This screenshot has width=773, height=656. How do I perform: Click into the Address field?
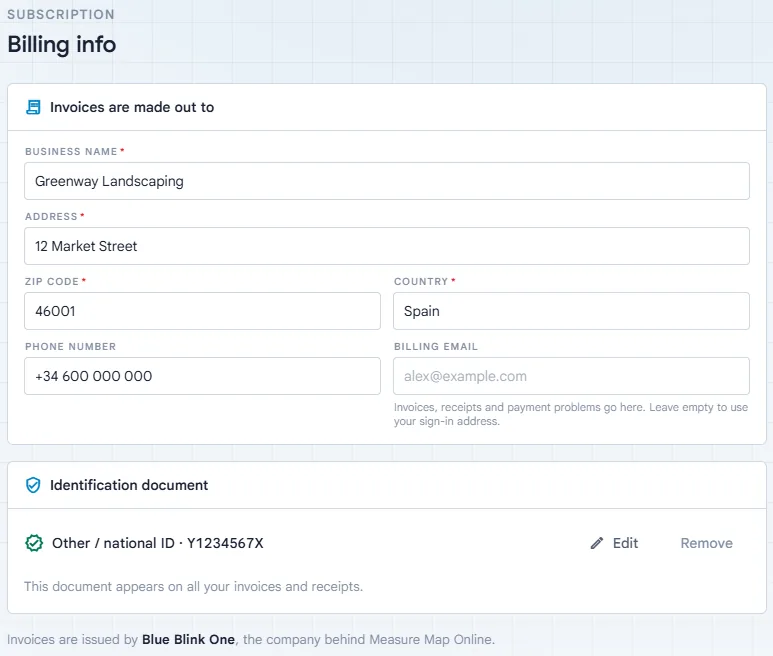click(387, 246)
